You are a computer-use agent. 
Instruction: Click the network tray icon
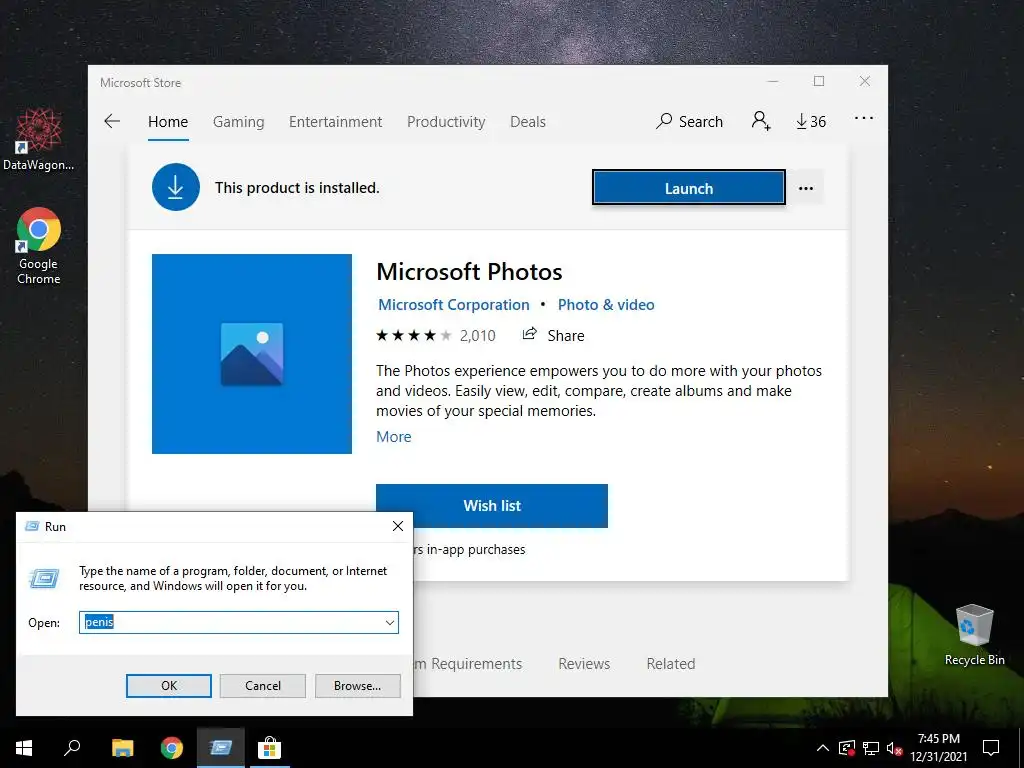pyautogui.click(x=871, y=748)
